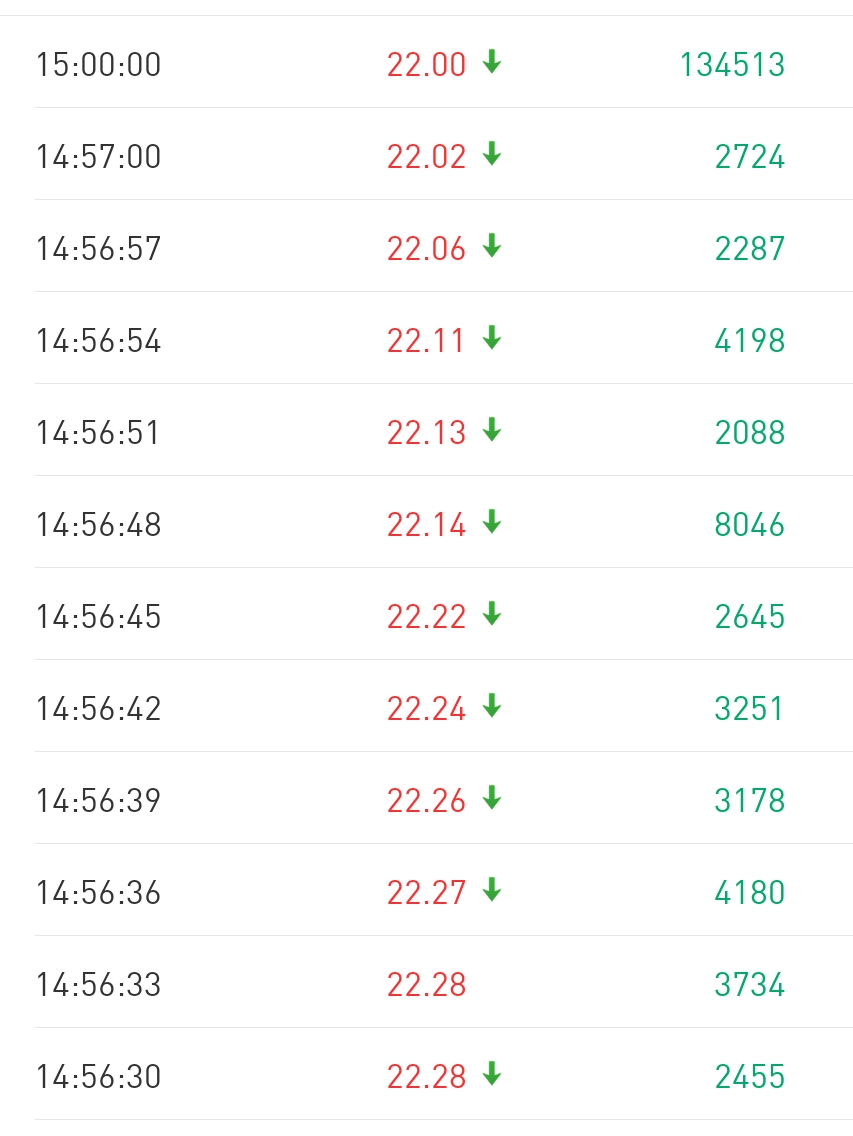The width and height of the screenshot is (853, 1136).
Task: Click the down arrow next to 22.22
Action: 491,615
